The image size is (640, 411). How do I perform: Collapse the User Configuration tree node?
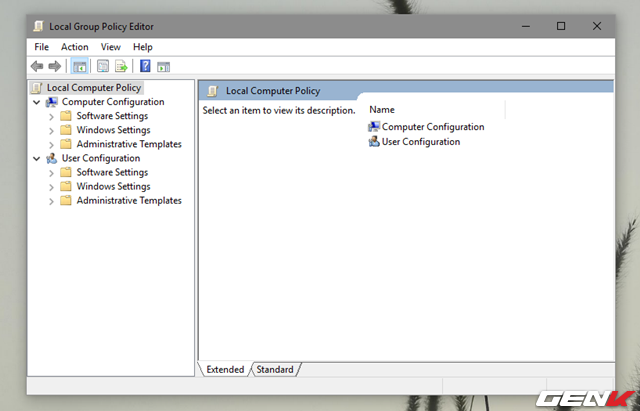37,158
